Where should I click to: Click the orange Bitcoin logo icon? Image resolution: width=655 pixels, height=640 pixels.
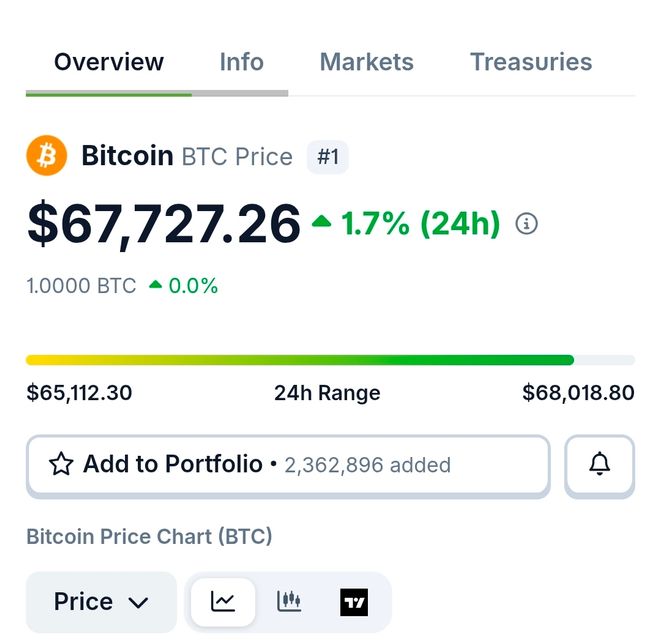[46, 156]
